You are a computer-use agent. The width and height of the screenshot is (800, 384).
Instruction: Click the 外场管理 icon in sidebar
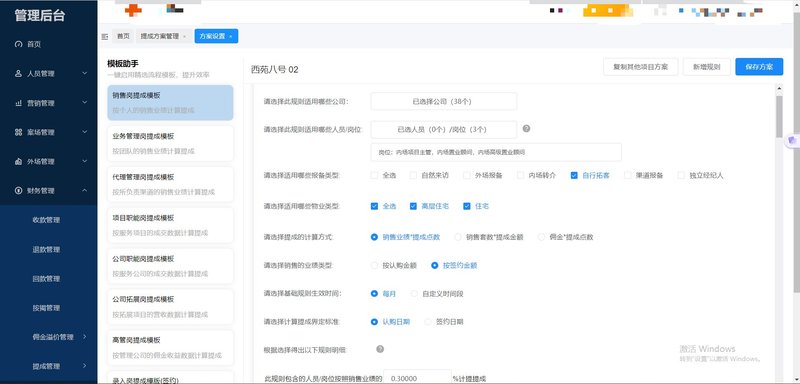point(18,162)
